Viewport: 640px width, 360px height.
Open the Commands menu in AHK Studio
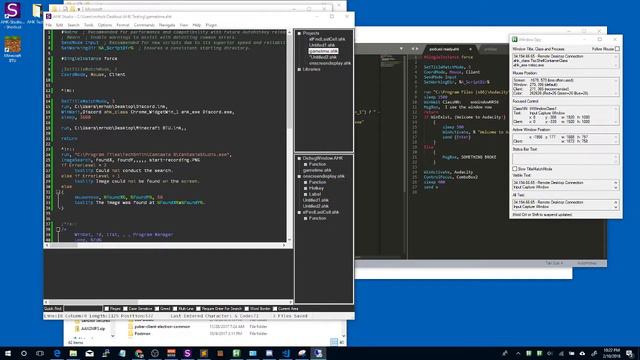[144, 25]
